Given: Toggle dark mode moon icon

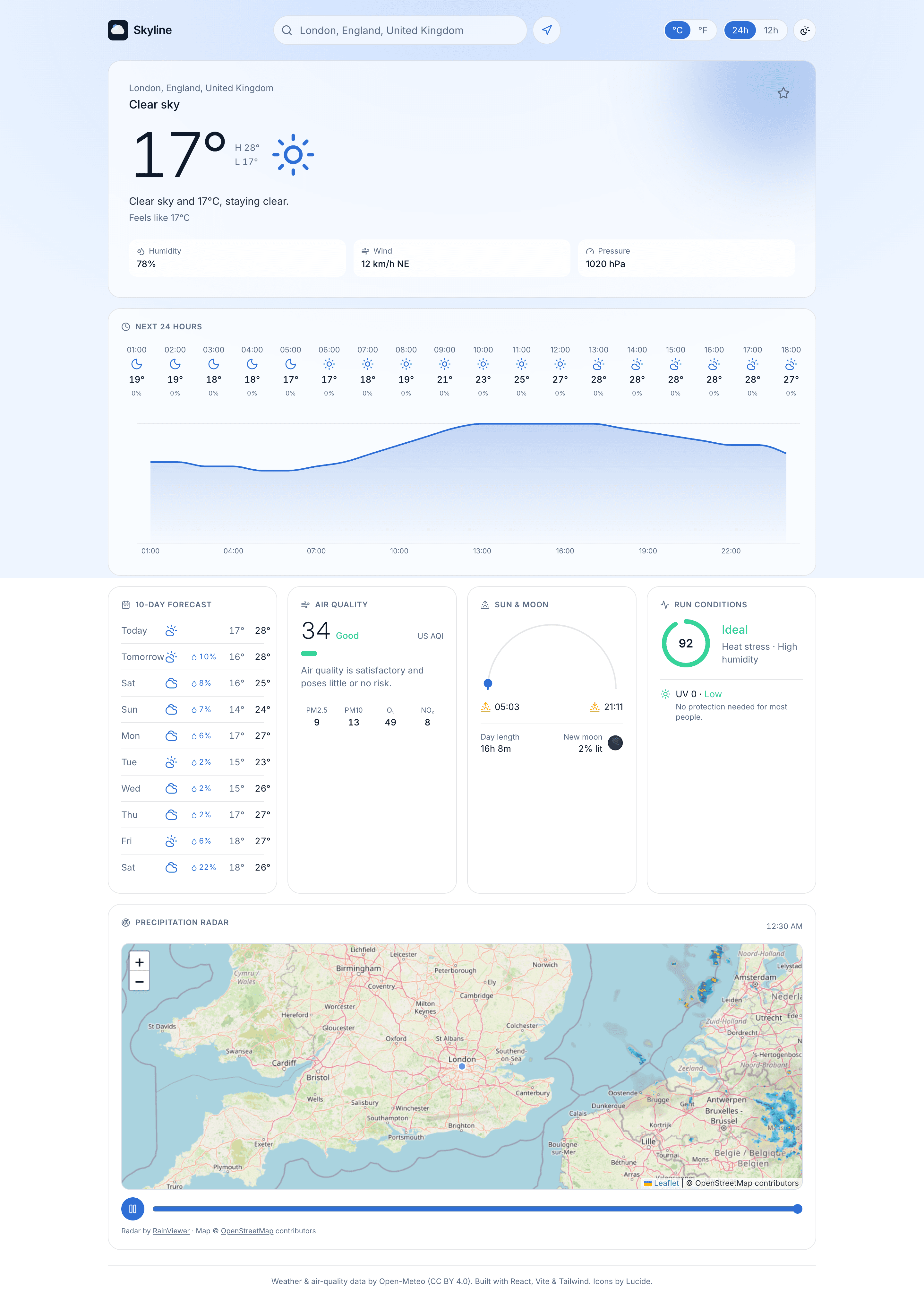Looking at the screenshot, I should (805, 30).
